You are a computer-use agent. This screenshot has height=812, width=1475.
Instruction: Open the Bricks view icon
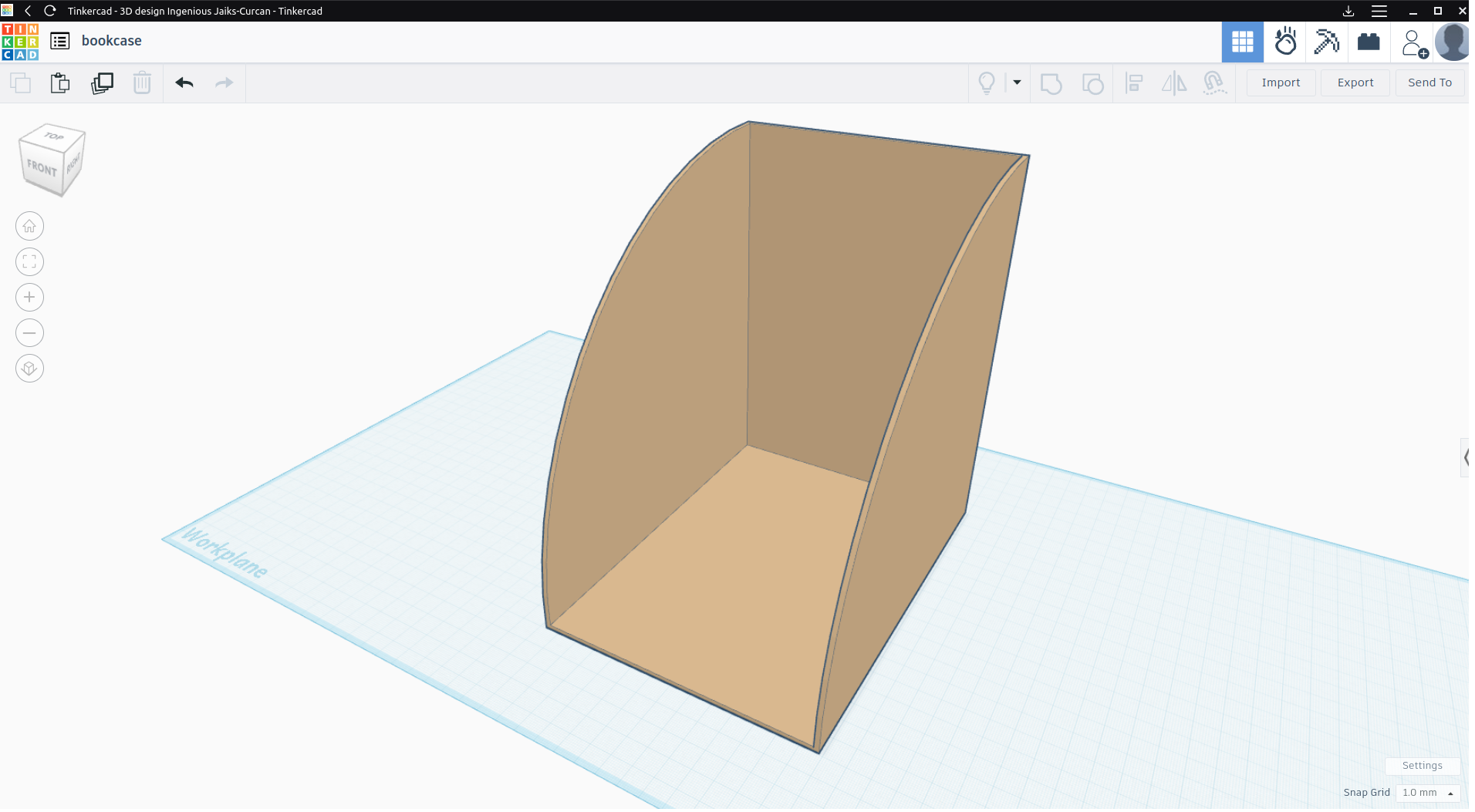click(1369, 42)
